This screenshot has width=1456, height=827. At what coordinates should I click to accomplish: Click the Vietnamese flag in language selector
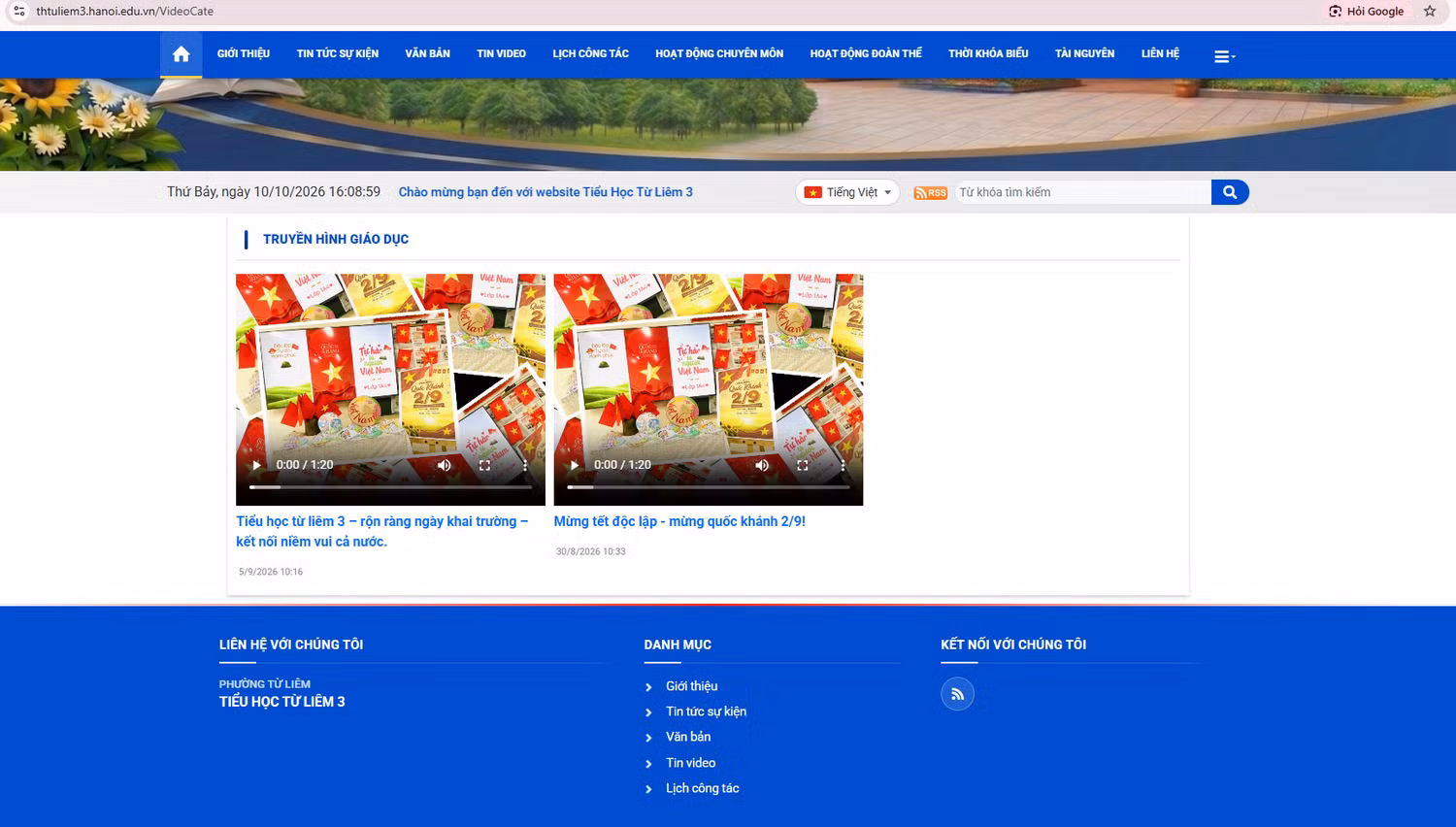812,192
